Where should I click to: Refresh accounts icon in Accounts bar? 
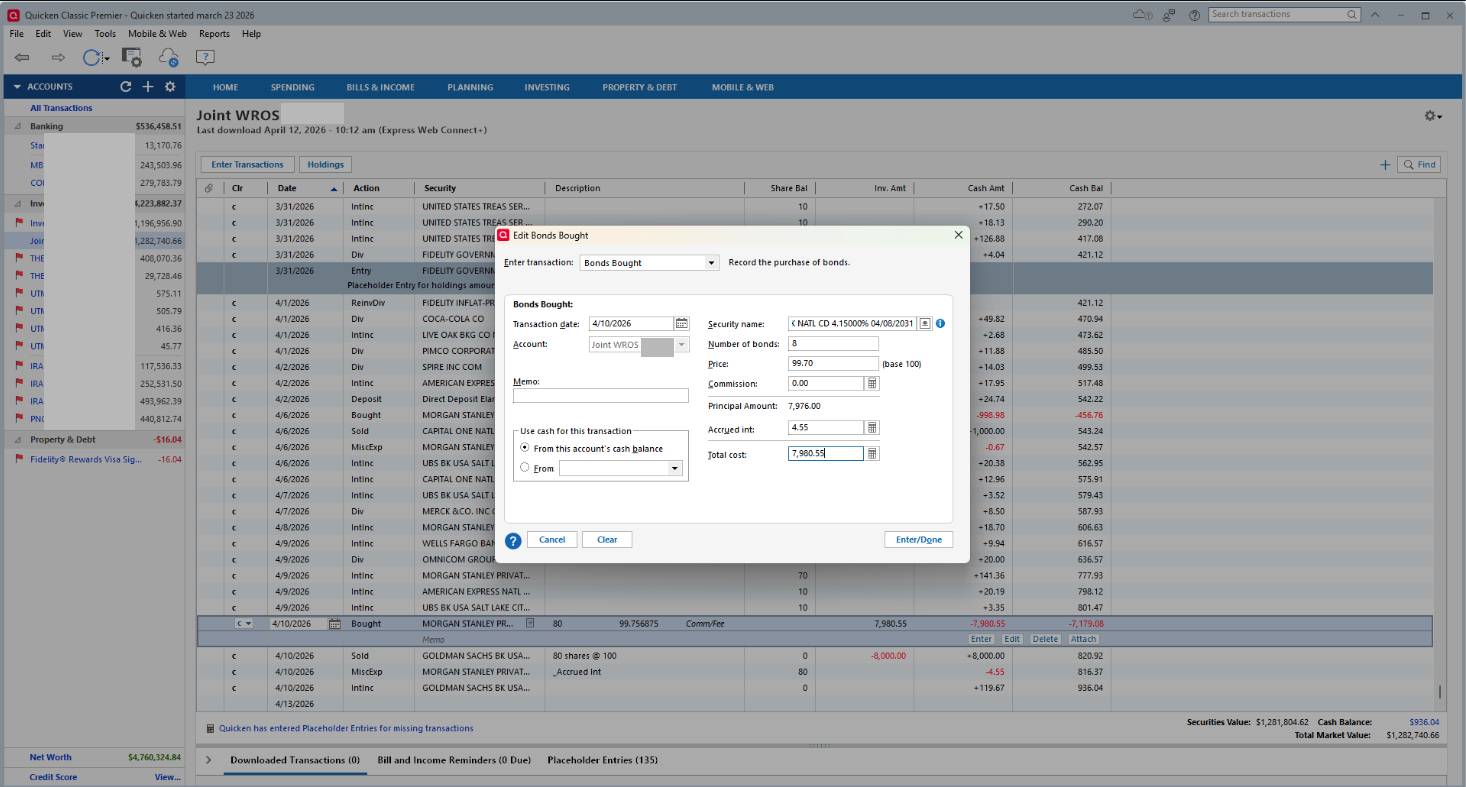[x=126, y=87]
